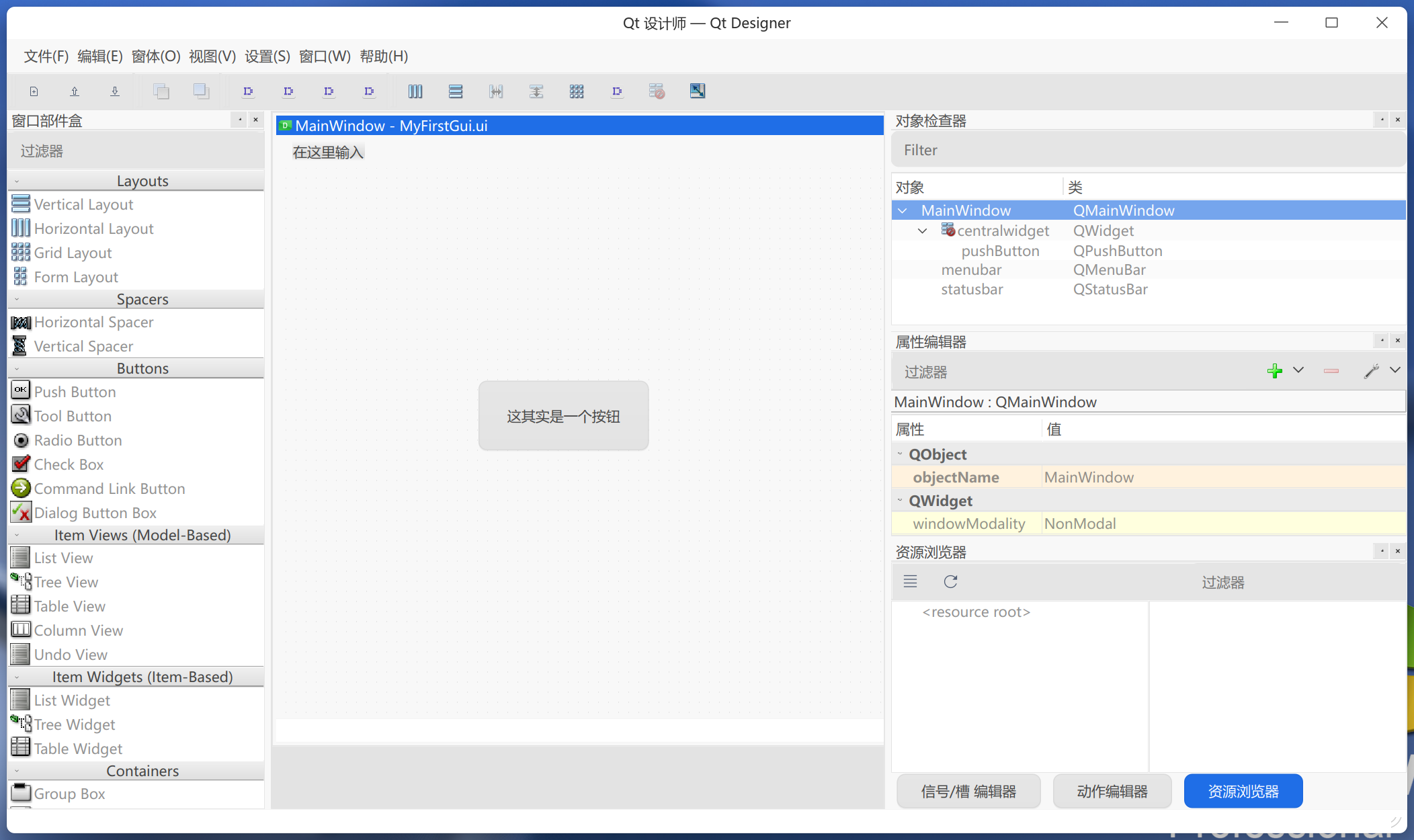Click the 在这里输入 menu placeholder
The width and height of the screenshot is (1414, 840).
tap(328, 153)
